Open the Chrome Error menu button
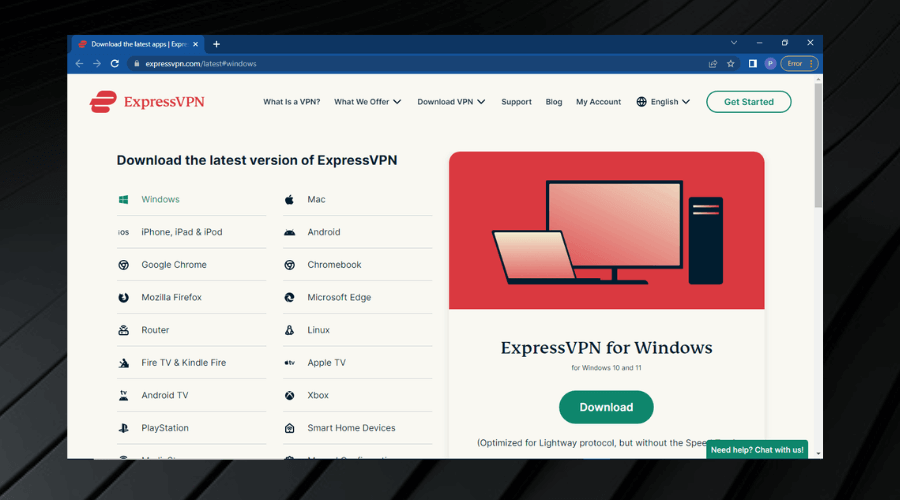This screenshot has width=900, height=500. [x=800, y=64]
